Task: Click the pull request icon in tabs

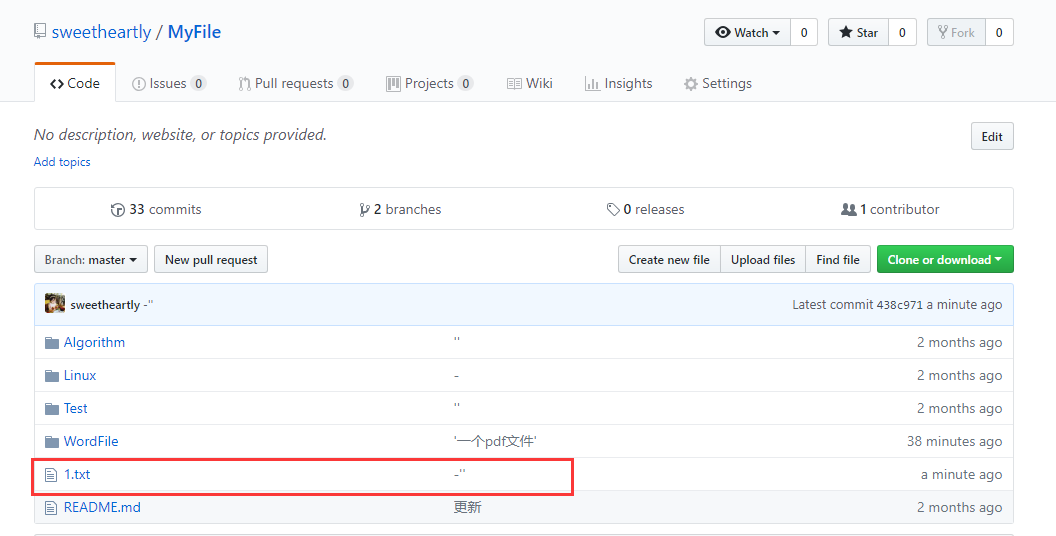Action: [x=244, y=84]
